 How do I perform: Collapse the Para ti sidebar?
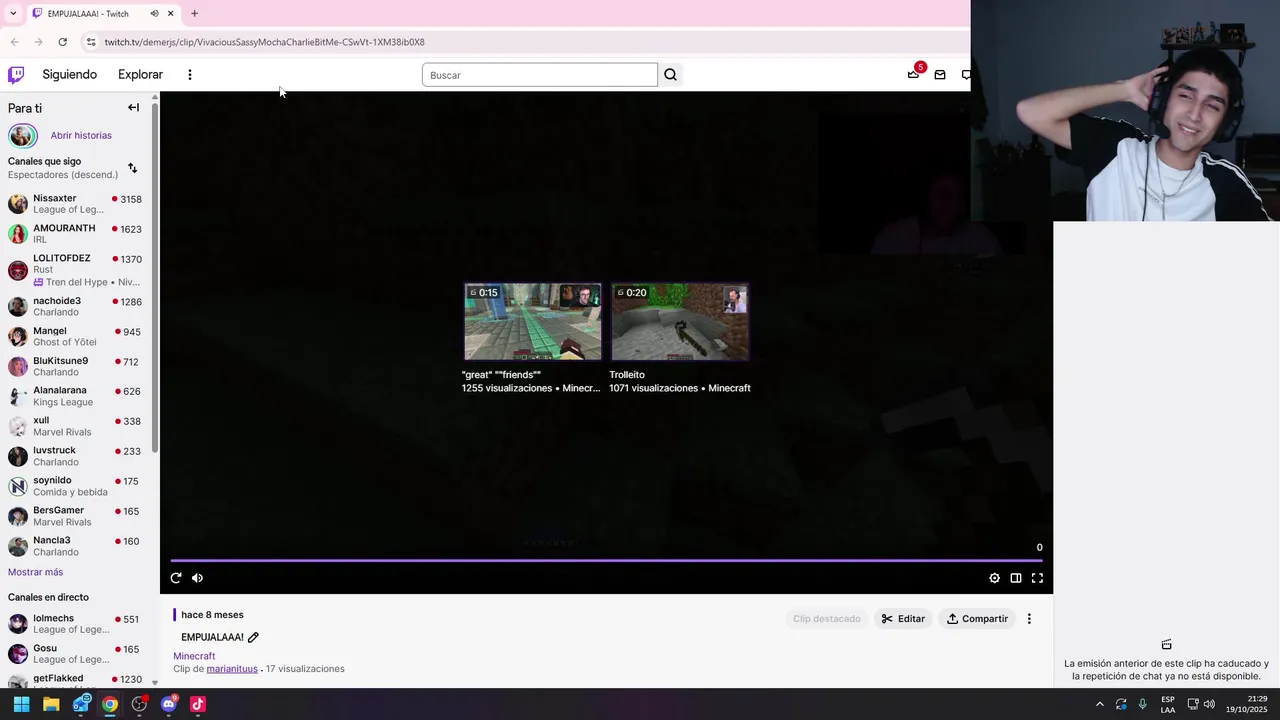coord(133,108)
